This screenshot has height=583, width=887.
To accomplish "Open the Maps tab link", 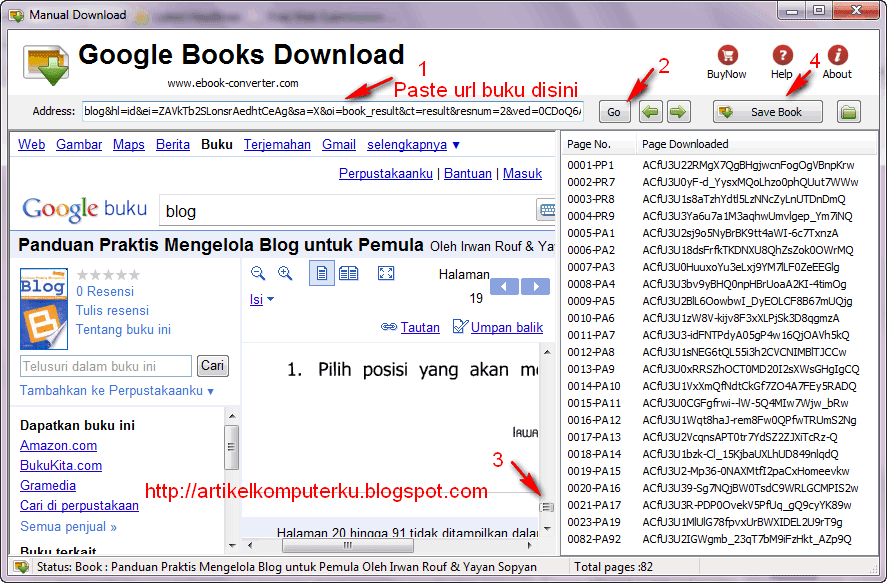I will tap(129, 145).
